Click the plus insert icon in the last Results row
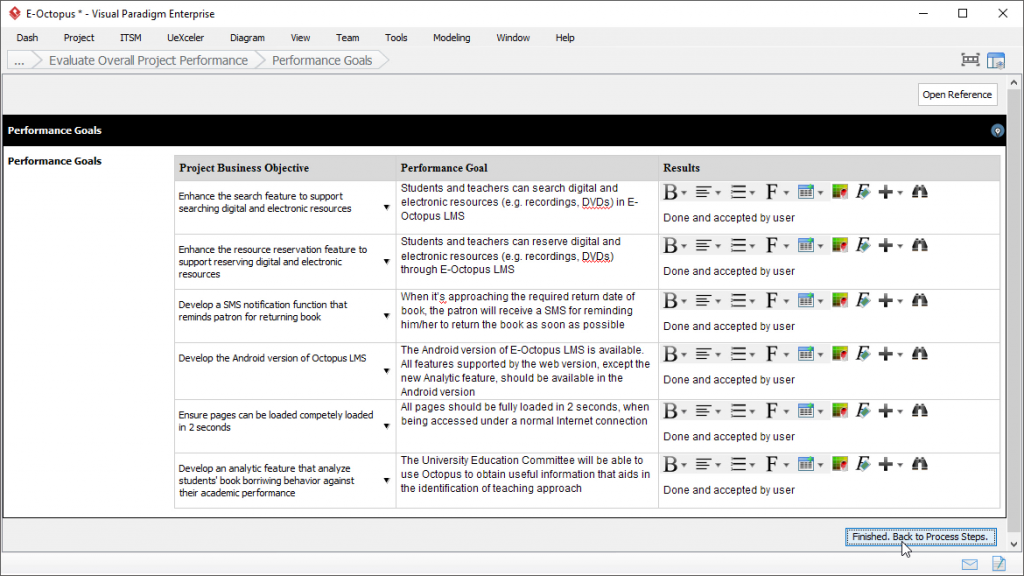 (885, 464)
